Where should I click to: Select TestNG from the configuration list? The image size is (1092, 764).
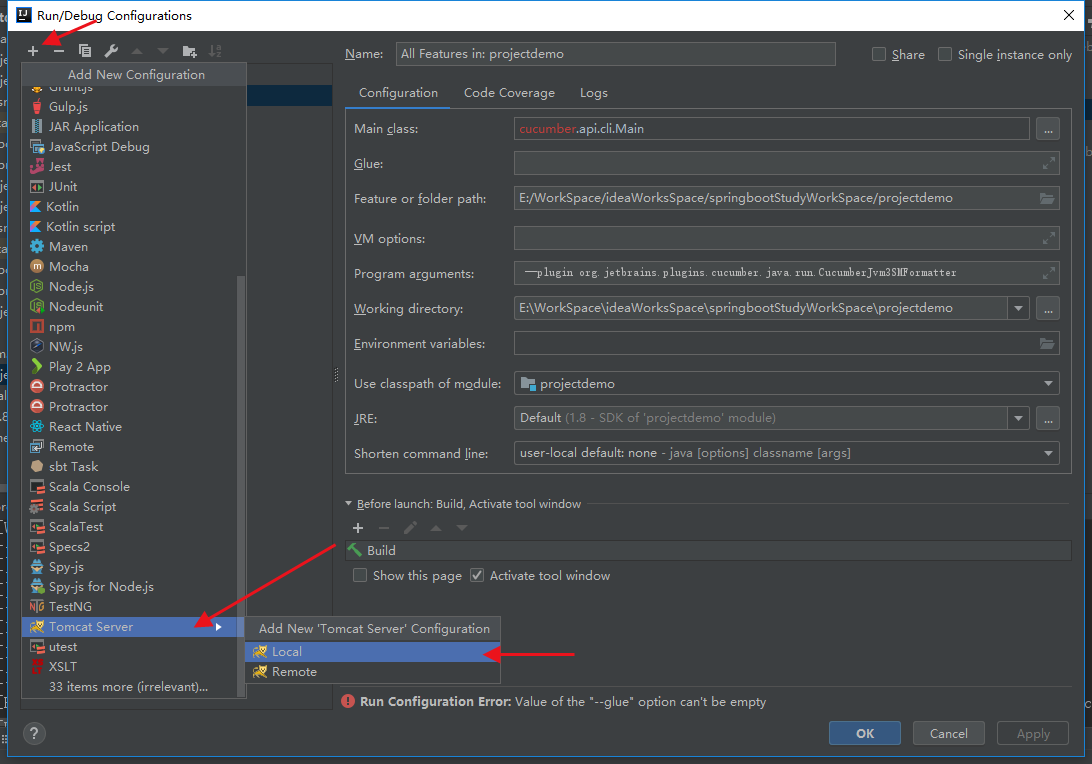pyautogui.click(x=130, y=607)
